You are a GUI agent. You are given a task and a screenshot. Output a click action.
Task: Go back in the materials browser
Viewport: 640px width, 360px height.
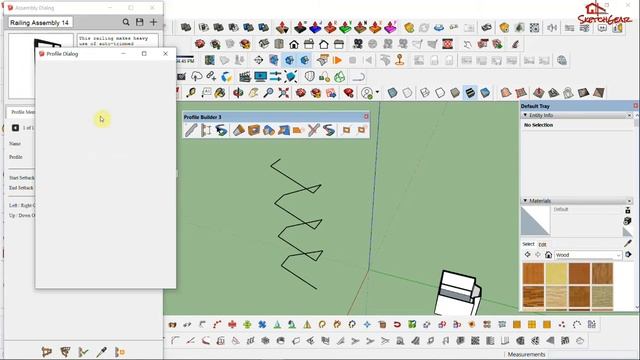[x=527, y=255]
